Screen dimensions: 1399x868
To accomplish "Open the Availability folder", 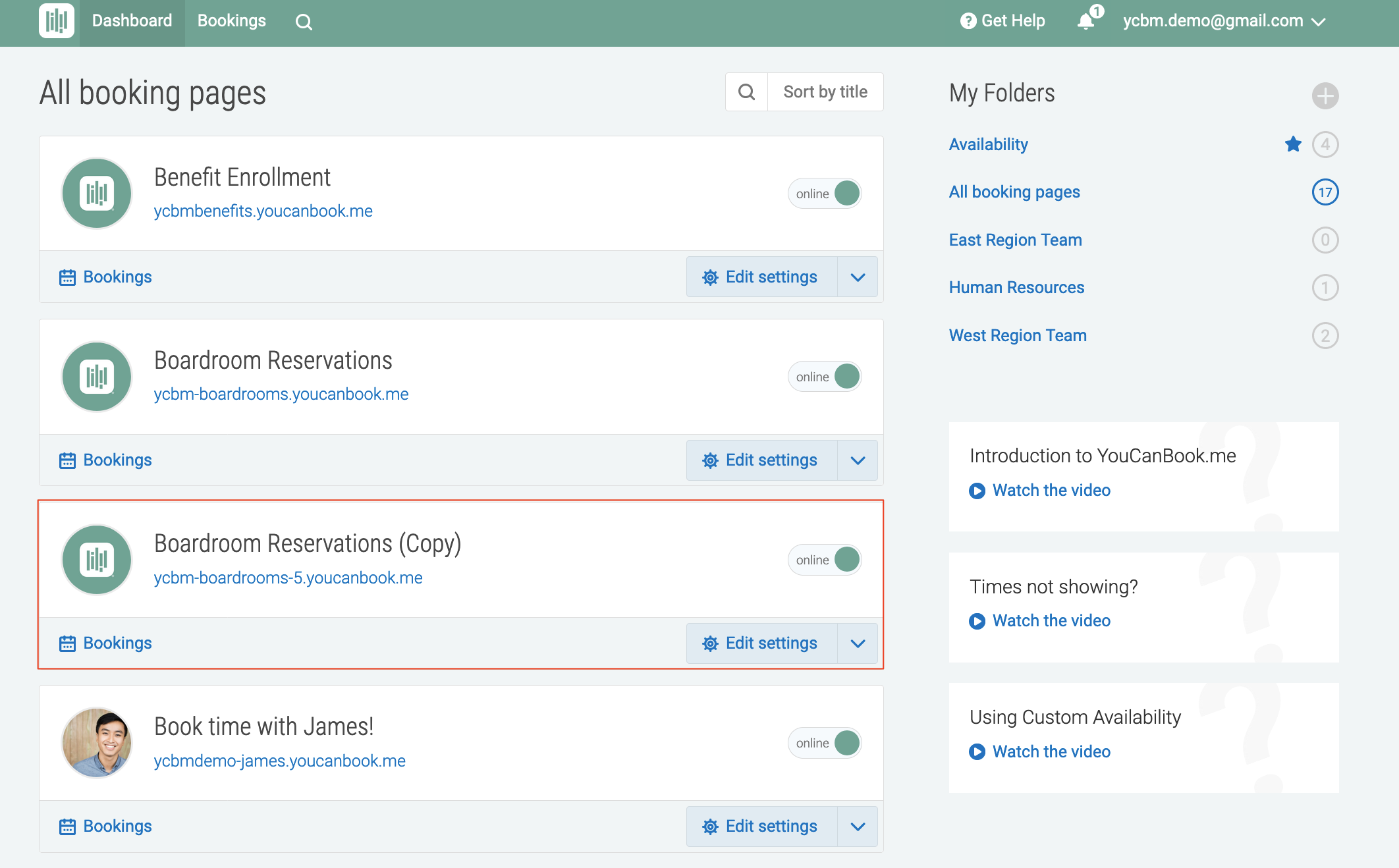I will coord(988,145).
